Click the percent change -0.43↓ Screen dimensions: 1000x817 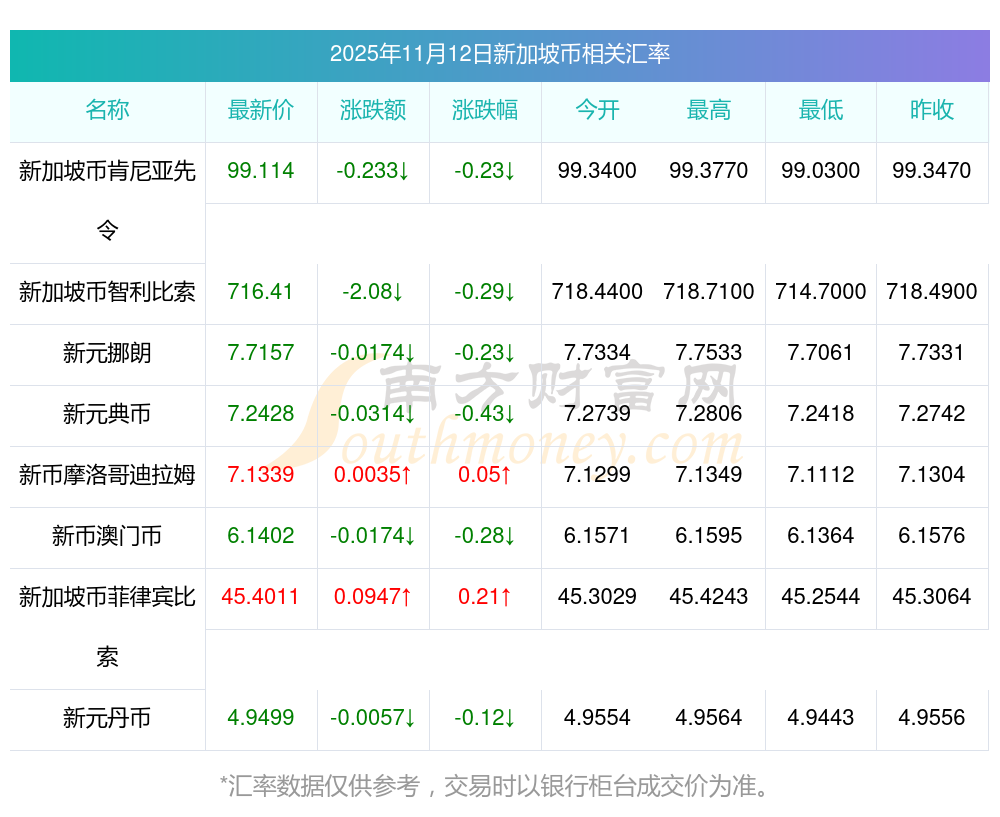pos(485,414)
